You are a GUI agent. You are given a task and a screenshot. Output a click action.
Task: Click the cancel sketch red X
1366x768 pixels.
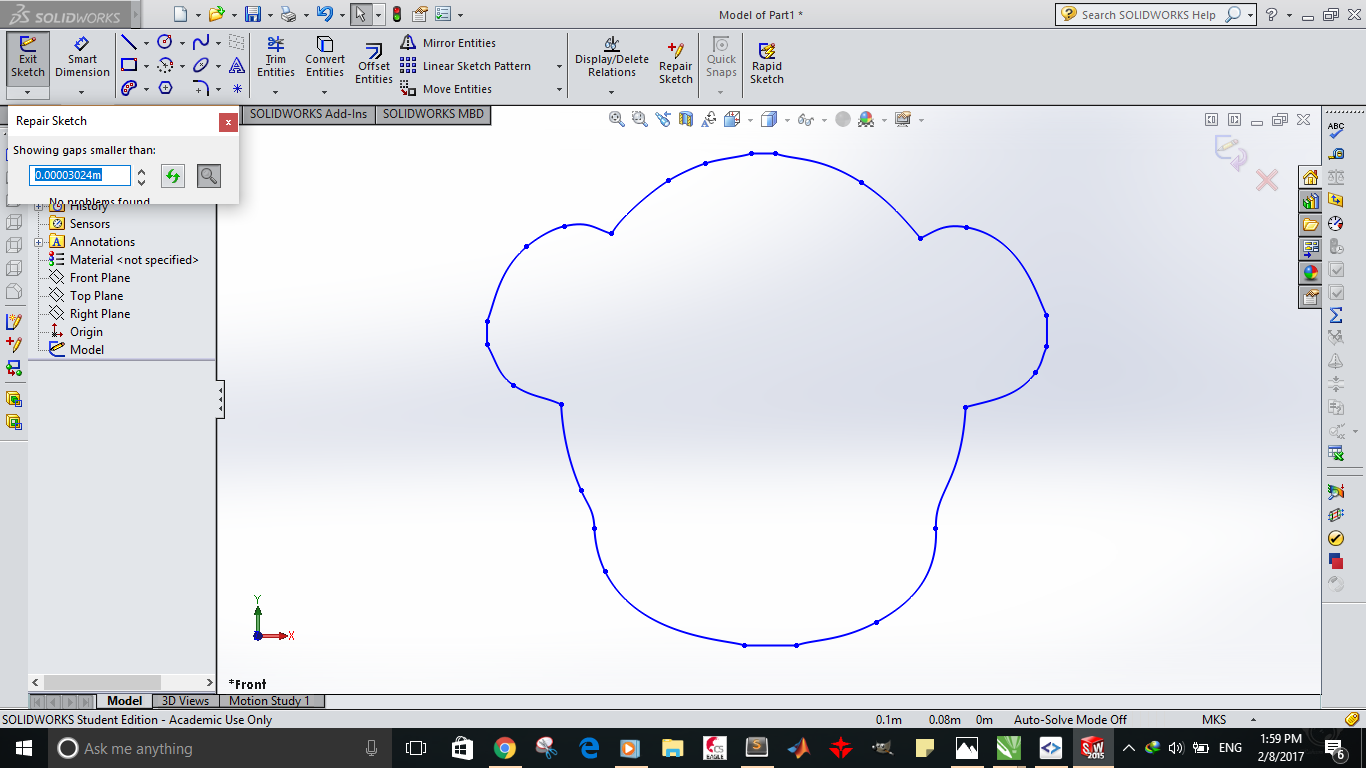[x=1267, y=180]
